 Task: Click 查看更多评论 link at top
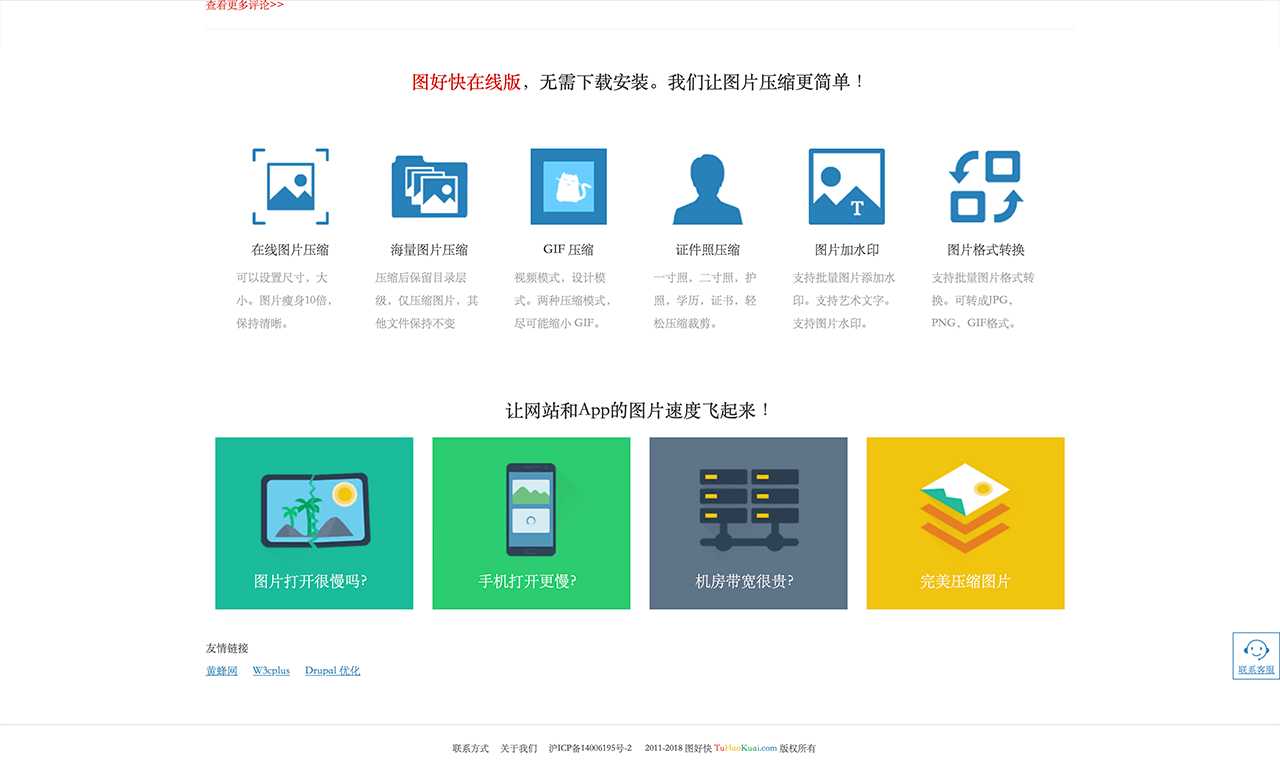(244, 5)
